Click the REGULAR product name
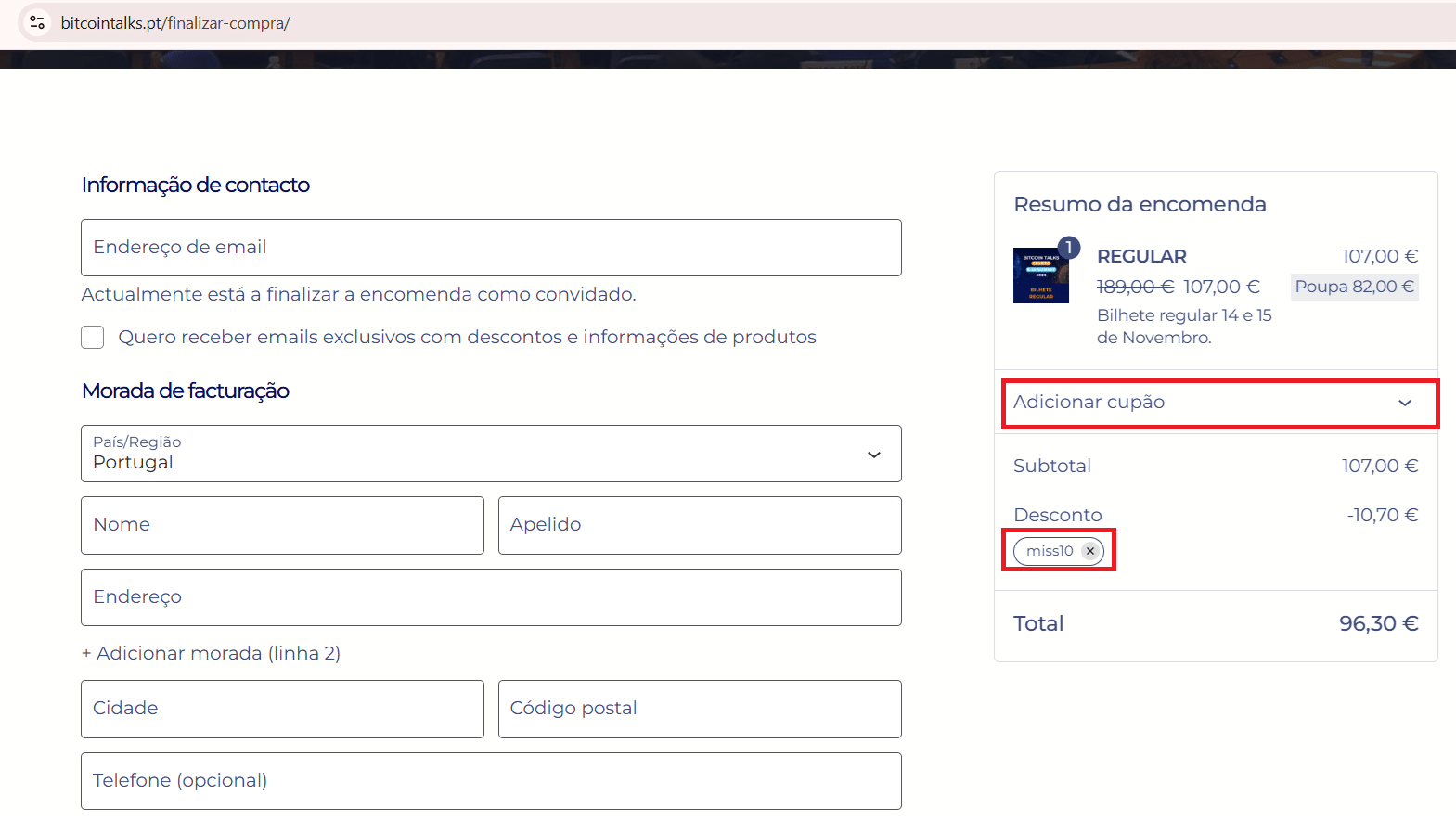 1141,256
